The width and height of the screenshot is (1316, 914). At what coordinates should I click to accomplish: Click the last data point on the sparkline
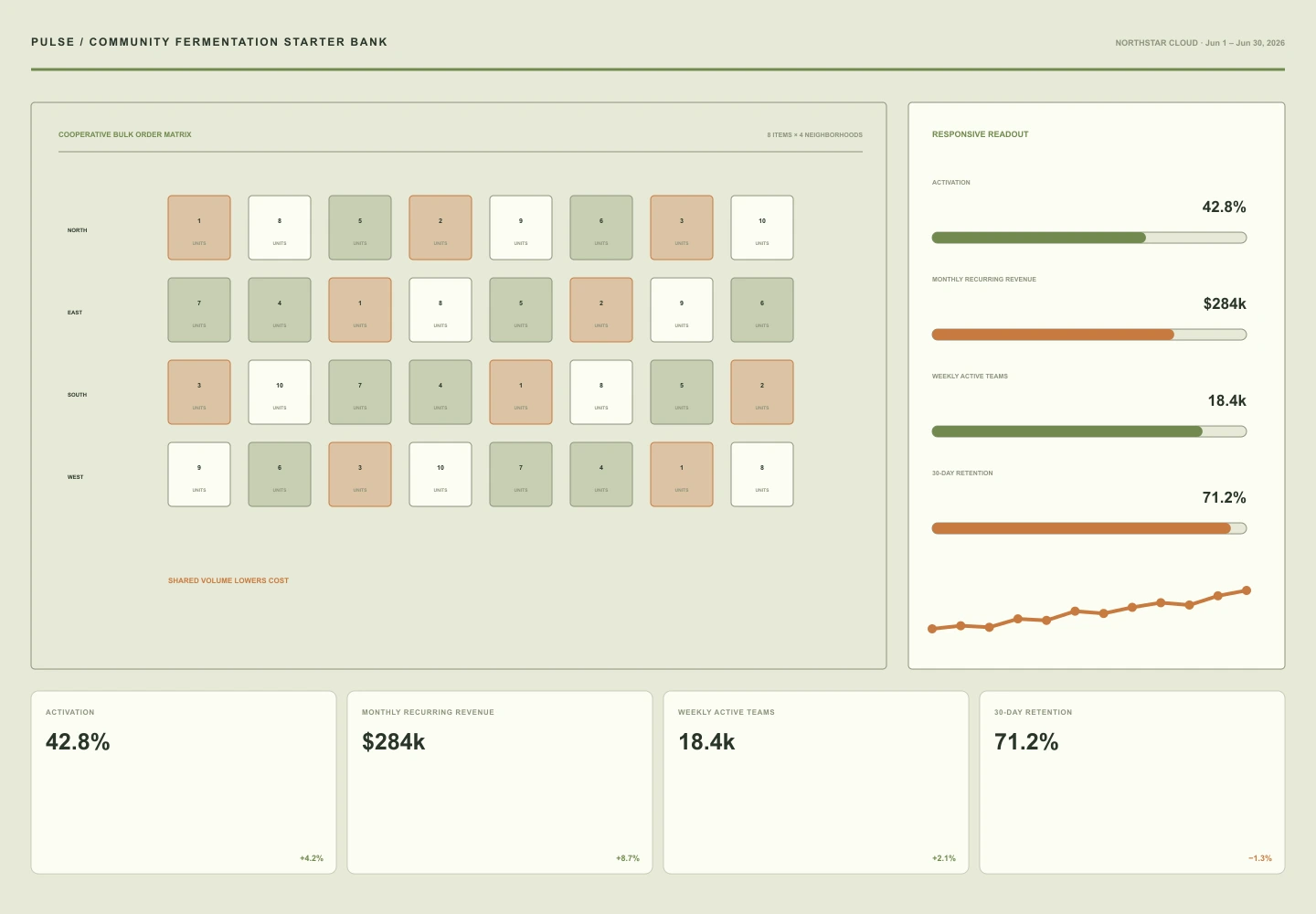(x=1247, y=590)
